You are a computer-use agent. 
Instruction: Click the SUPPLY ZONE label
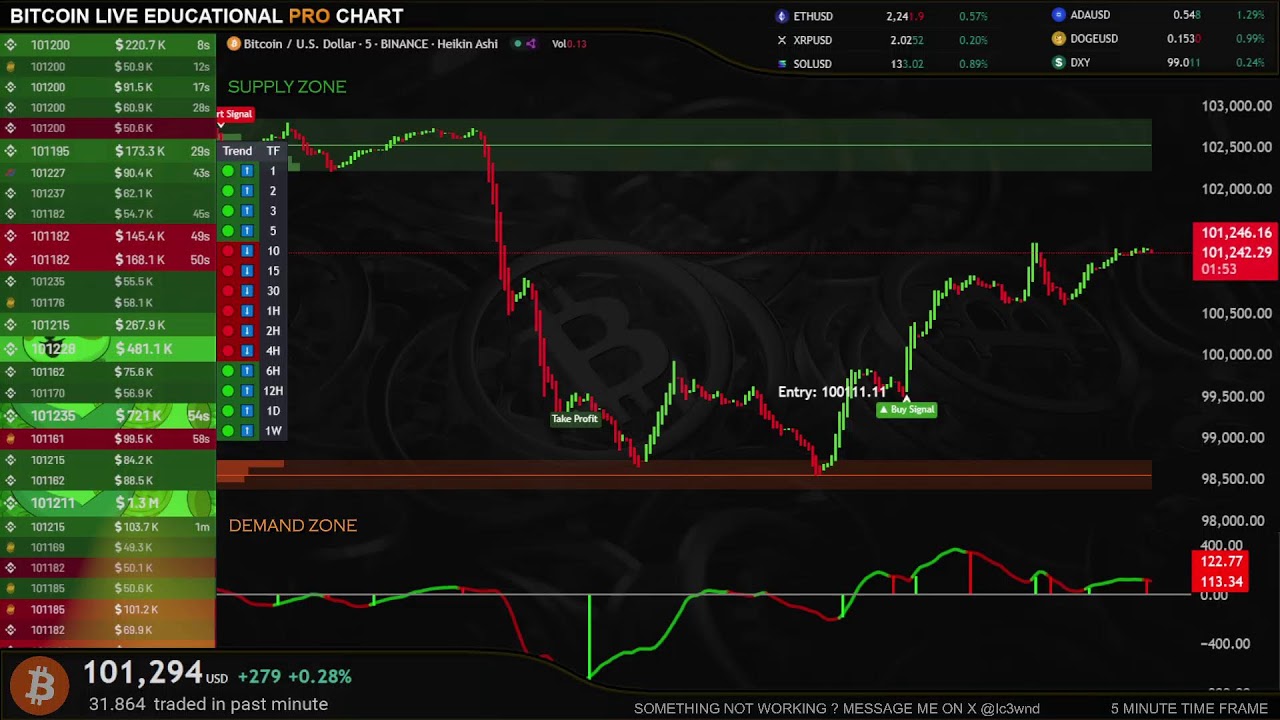(287, 87)
